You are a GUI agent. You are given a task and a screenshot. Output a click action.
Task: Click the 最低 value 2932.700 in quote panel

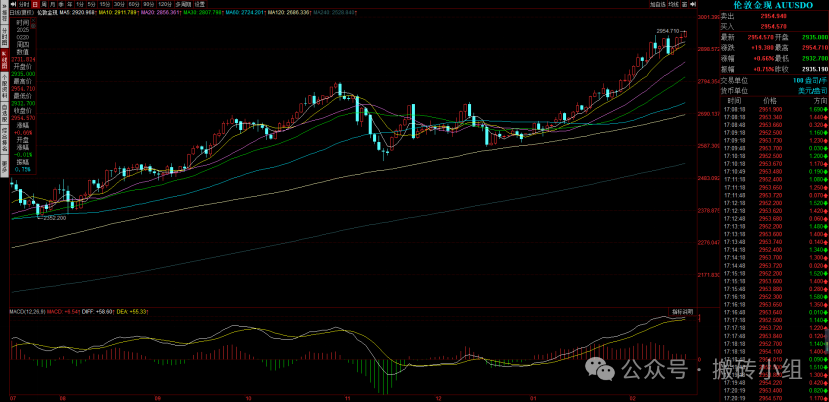814,59
